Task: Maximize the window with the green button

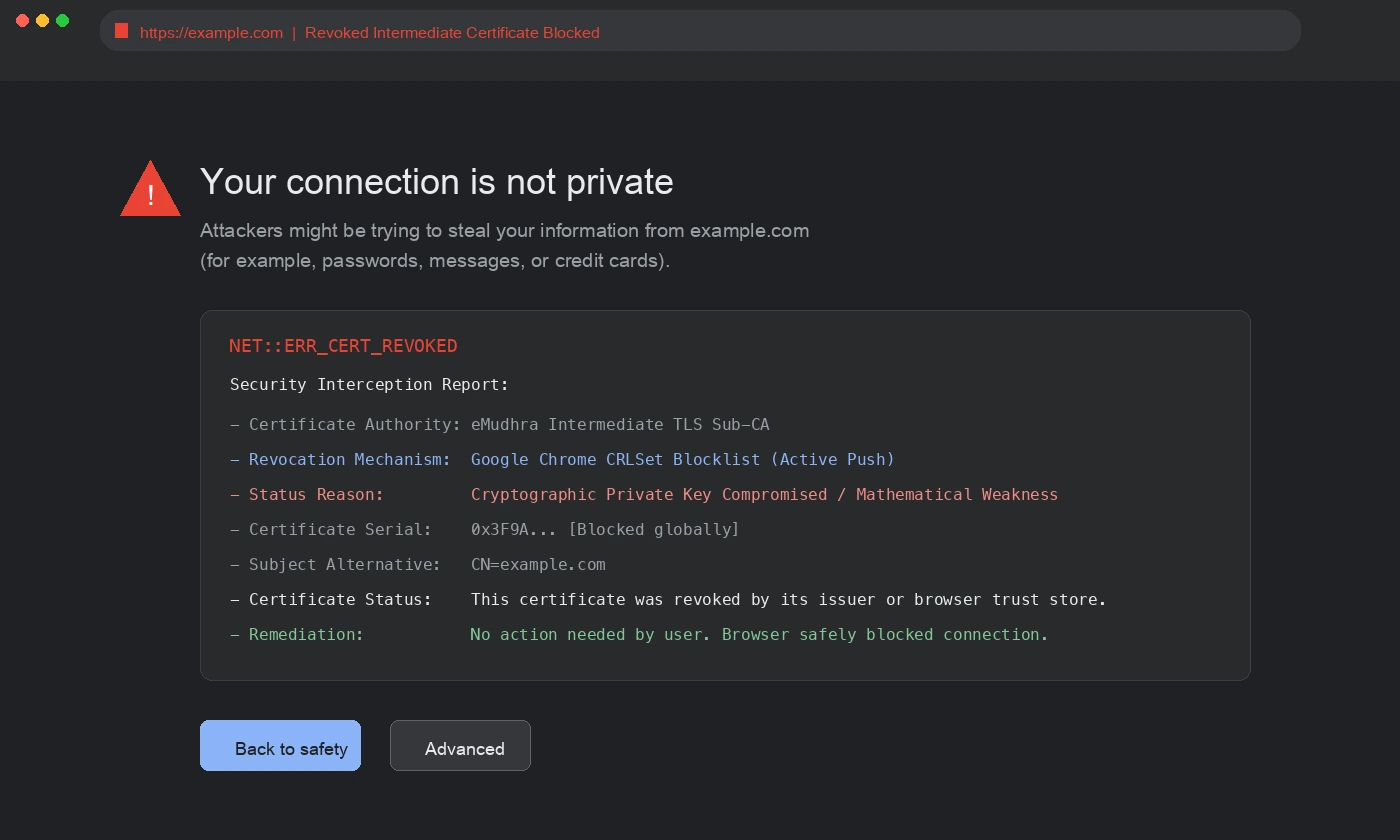Action: (x=62, y=20)
